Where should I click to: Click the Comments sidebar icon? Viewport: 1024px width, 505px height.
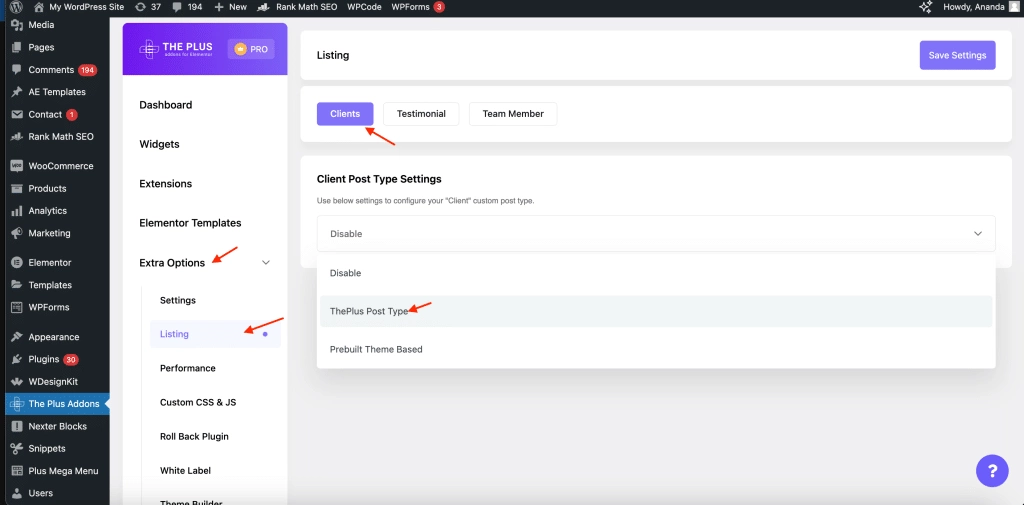pyautogui.click(x=17, y=69)
